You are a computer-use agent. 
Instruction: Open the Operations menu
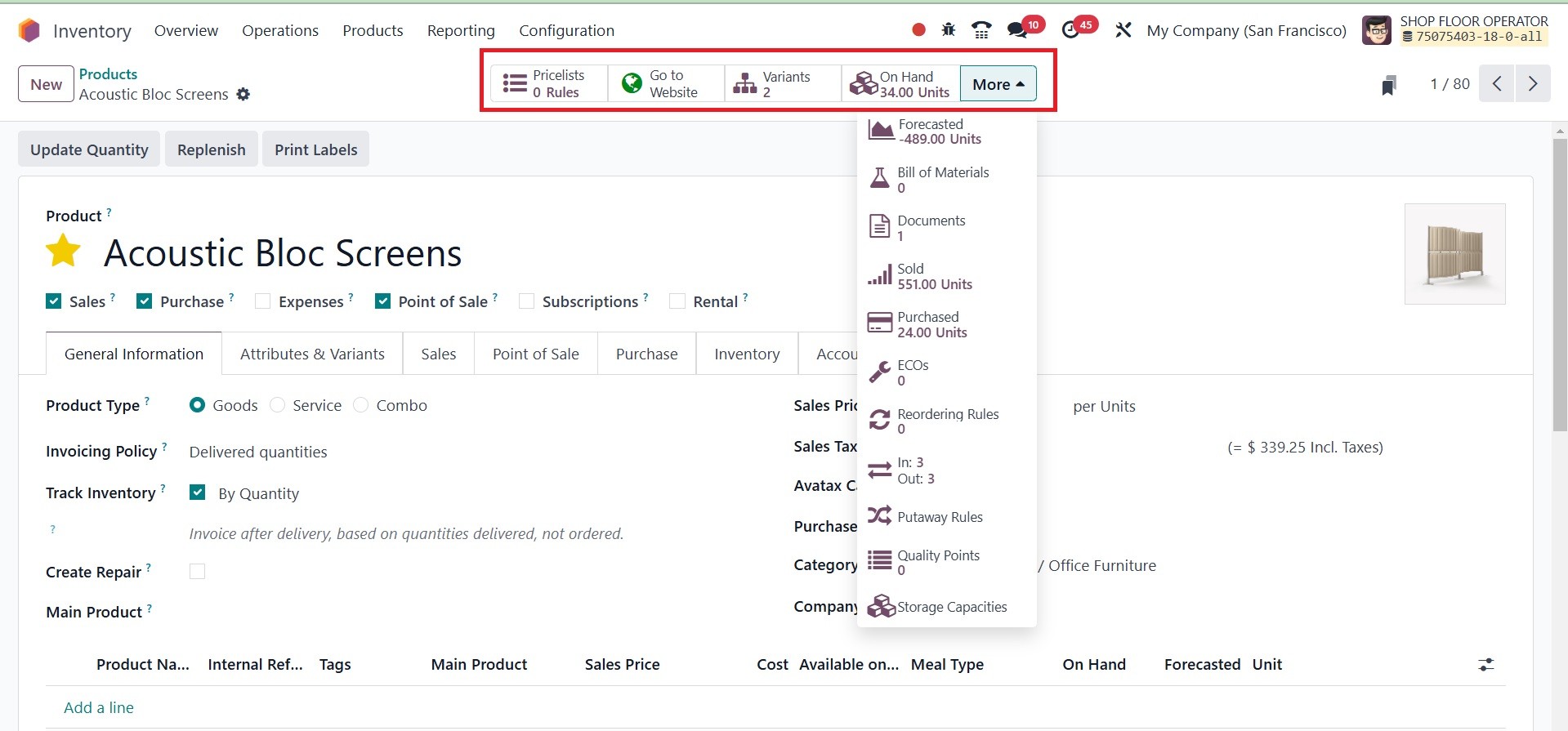pyautogui.click(x=280, y=31)
